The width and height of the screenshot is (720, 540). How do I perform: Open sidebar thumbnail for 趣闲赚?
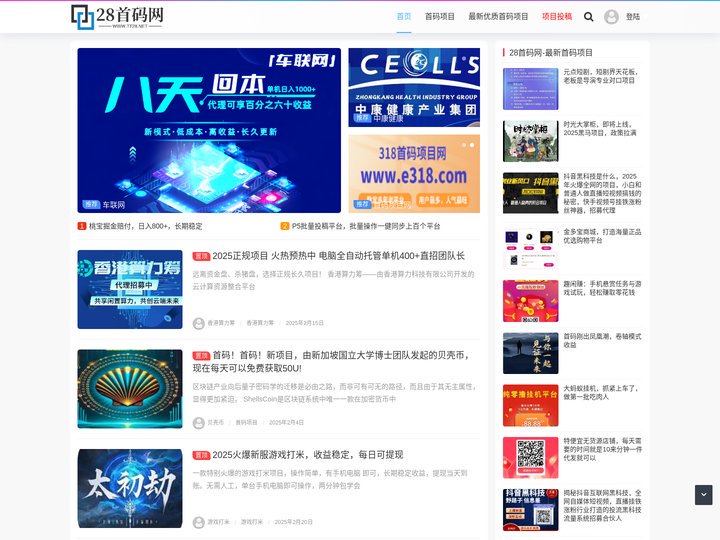click(530, 301)
